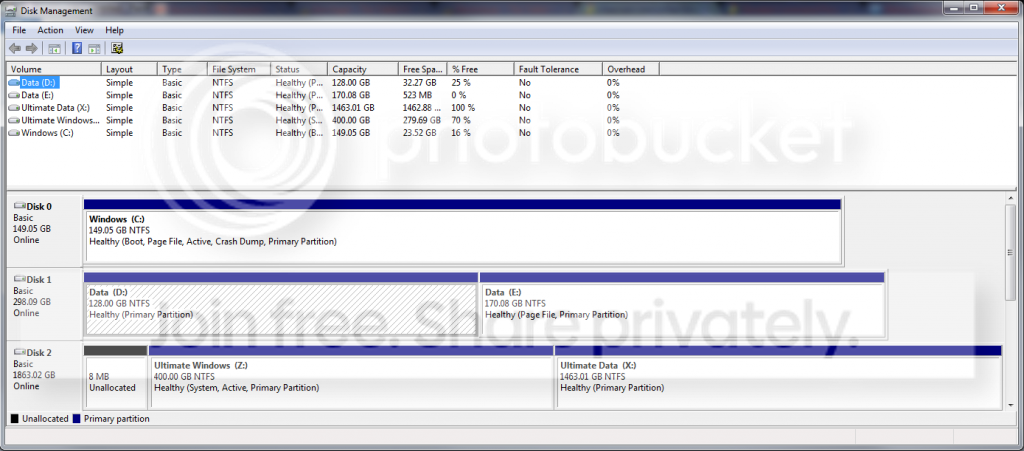The image size is (1024, 451).
Task: Click the drive icon beside Windows (C:) in list
Action: tap(14, 132)
